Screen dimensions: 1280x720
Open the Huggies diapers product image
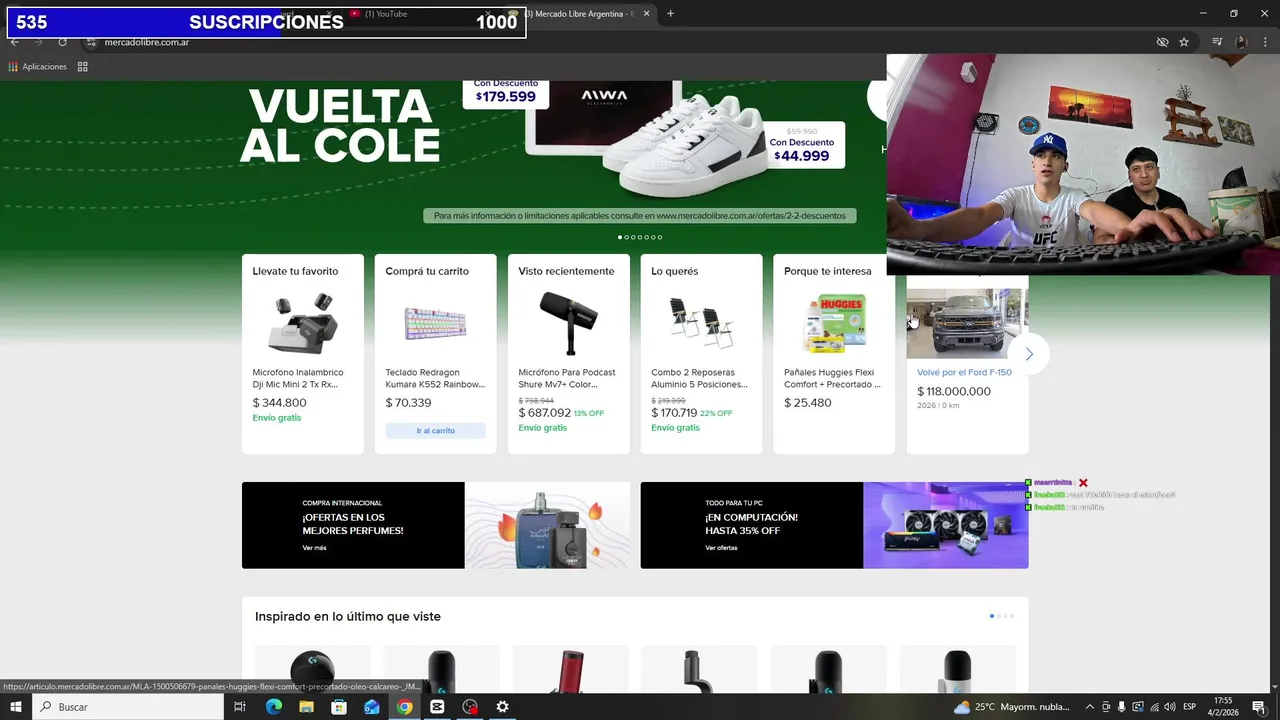(x=835, y=323)
